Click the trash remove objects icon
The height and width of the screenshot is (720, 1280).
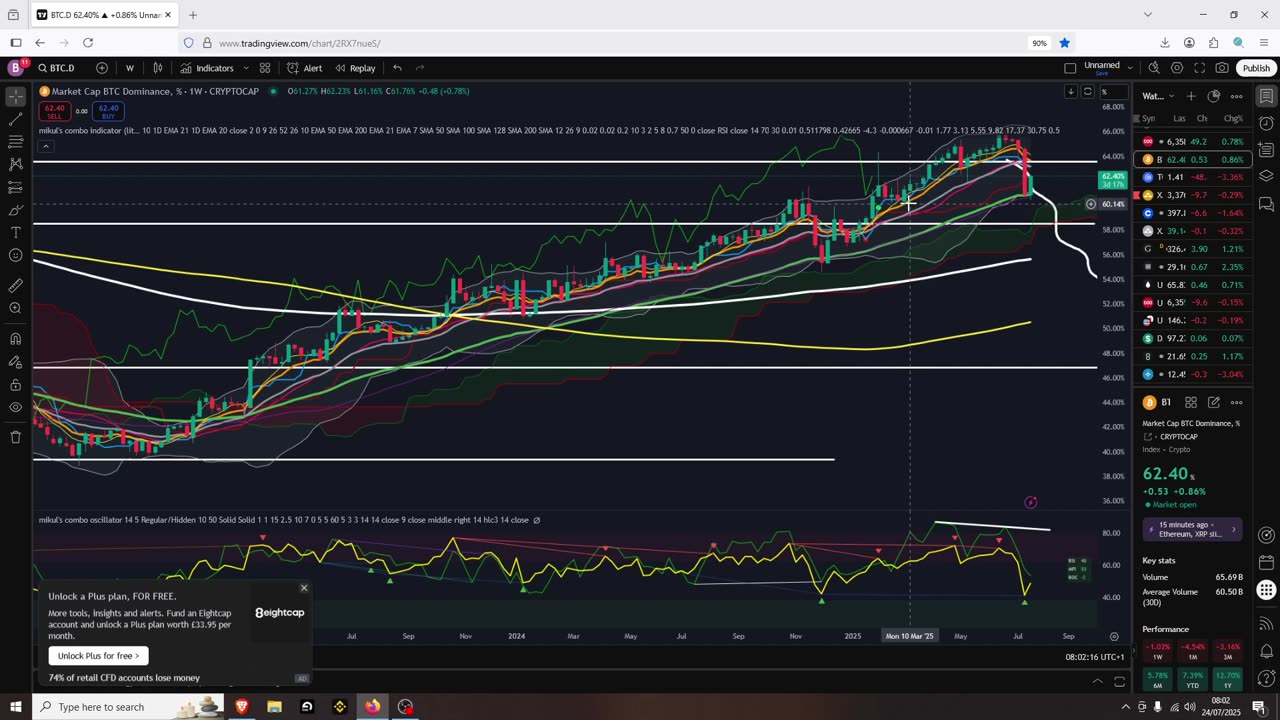(15, 437)
